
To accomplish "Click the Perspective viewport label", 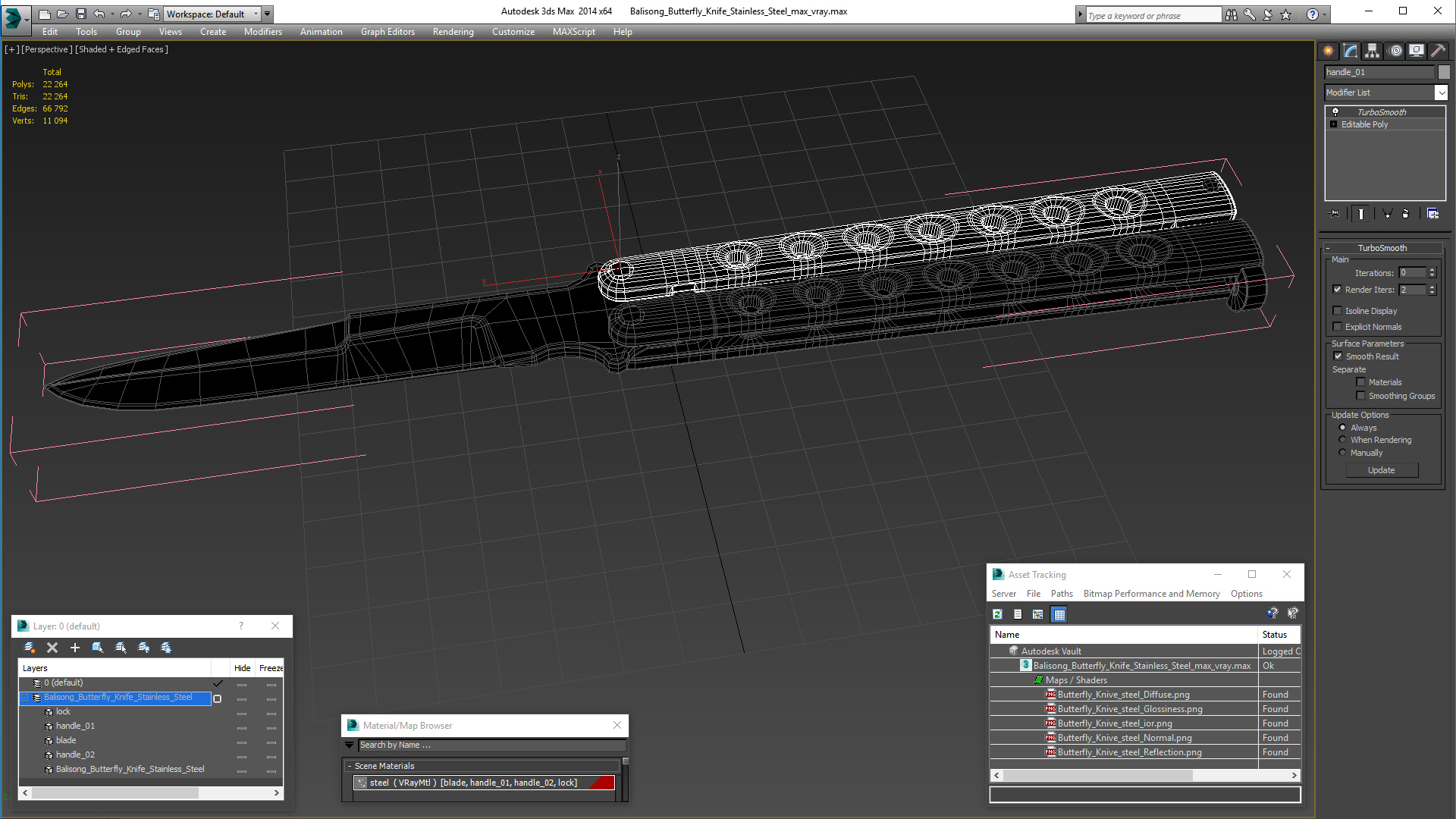I will click(x=47, y=49).
